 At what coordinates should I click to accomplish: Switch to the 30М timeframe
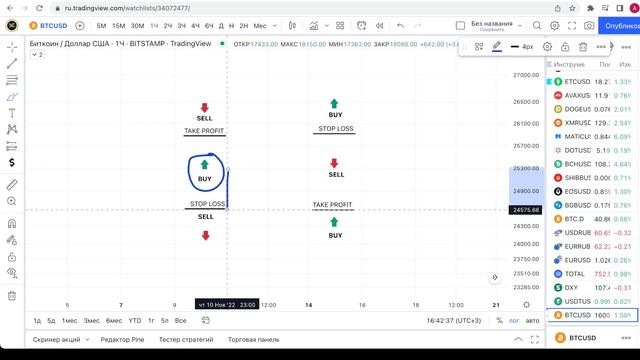(x=137, y=26)
